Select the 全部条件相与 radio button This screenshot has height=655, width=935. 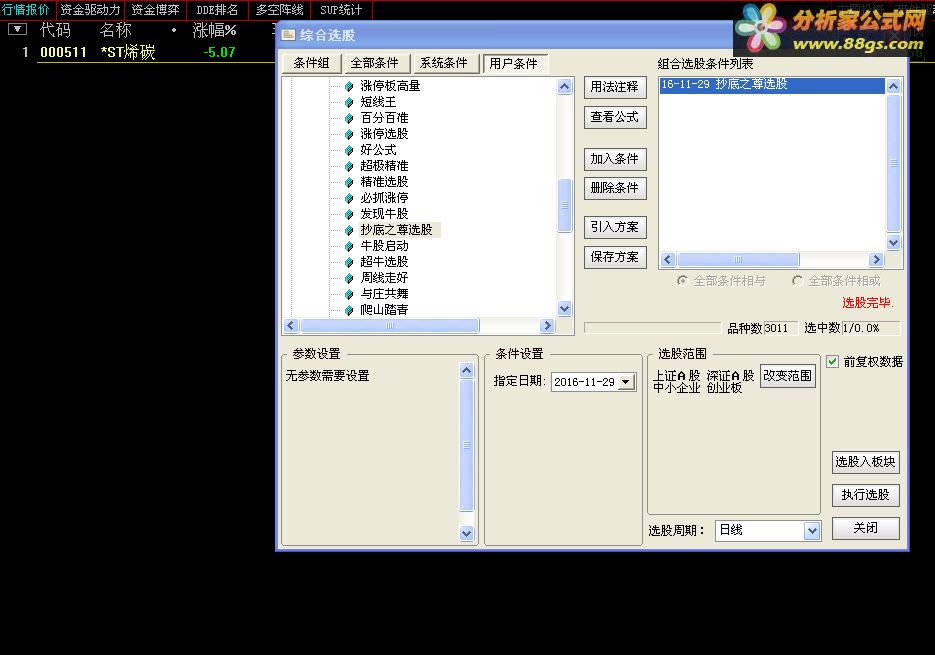click(682, 280)
